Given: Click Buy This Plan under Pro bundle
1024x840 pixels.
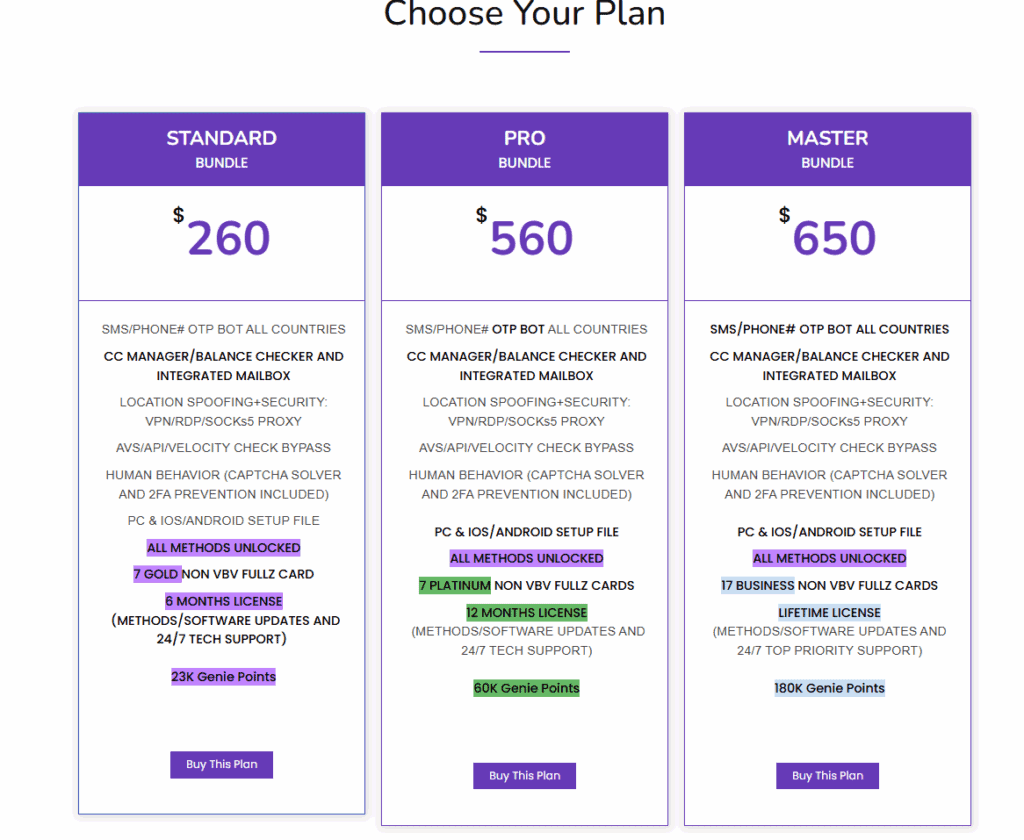Looking at the screenshot, I should tap(524, 776).
